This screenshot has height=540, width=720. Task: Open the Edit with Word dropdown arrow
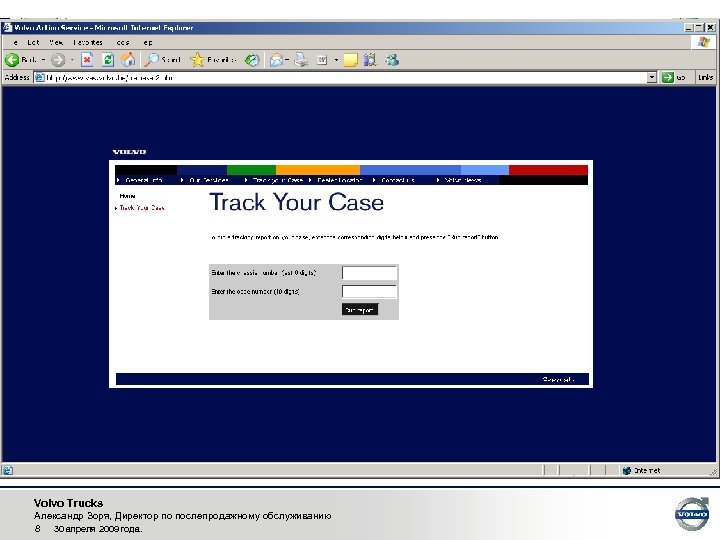tap(336, 60)
